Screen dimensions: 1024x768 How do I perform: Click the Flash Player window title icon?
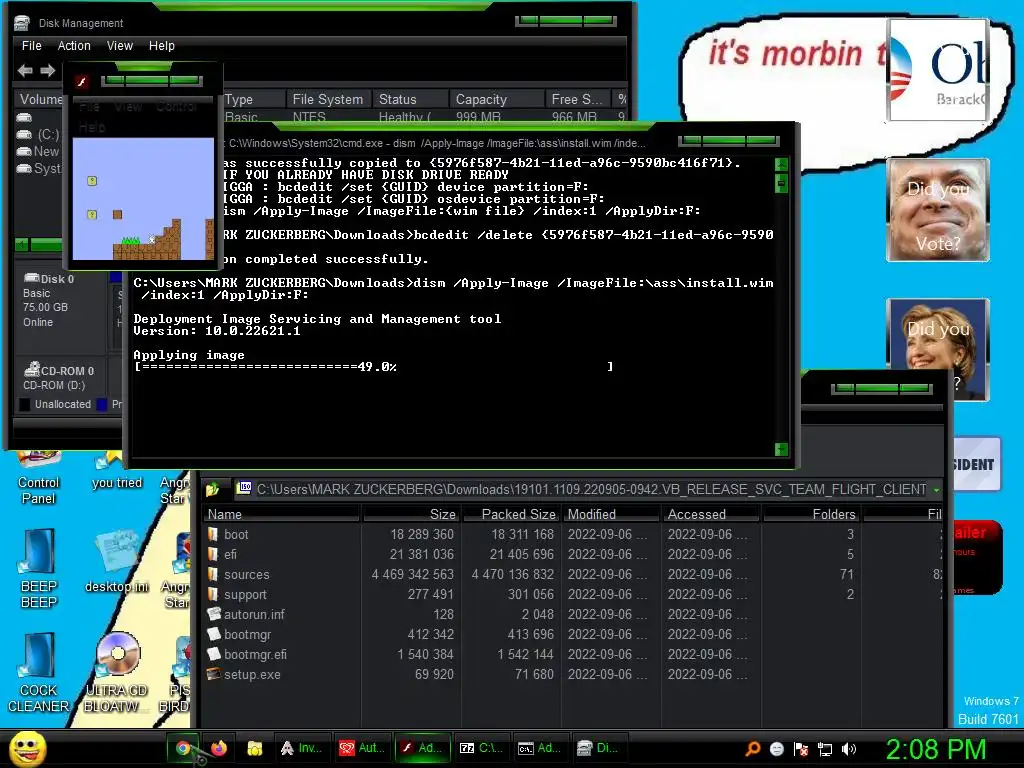tap(82, 82)
